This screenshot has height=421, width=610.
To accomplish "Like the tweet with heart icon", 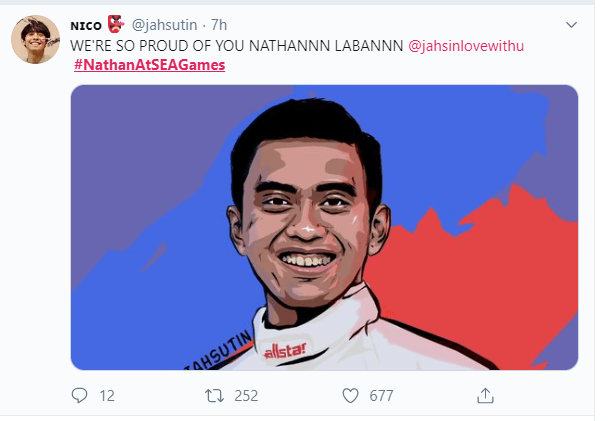I will 350,396.
